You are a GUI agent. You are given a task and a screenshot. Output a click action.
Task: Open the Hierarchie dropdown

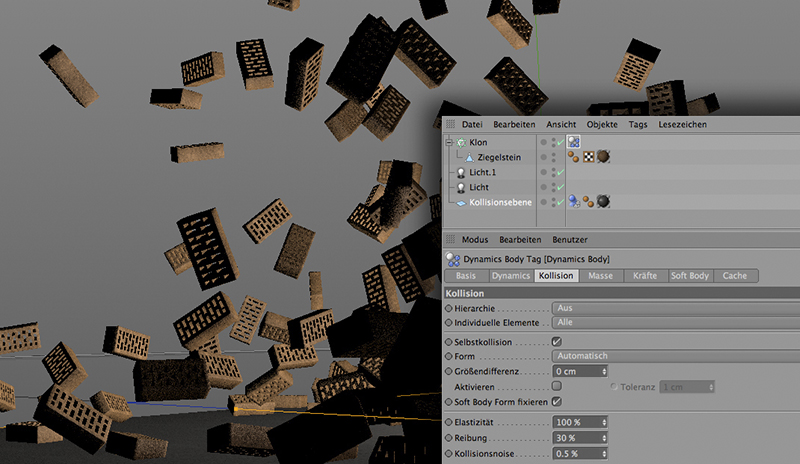point(675,309)
